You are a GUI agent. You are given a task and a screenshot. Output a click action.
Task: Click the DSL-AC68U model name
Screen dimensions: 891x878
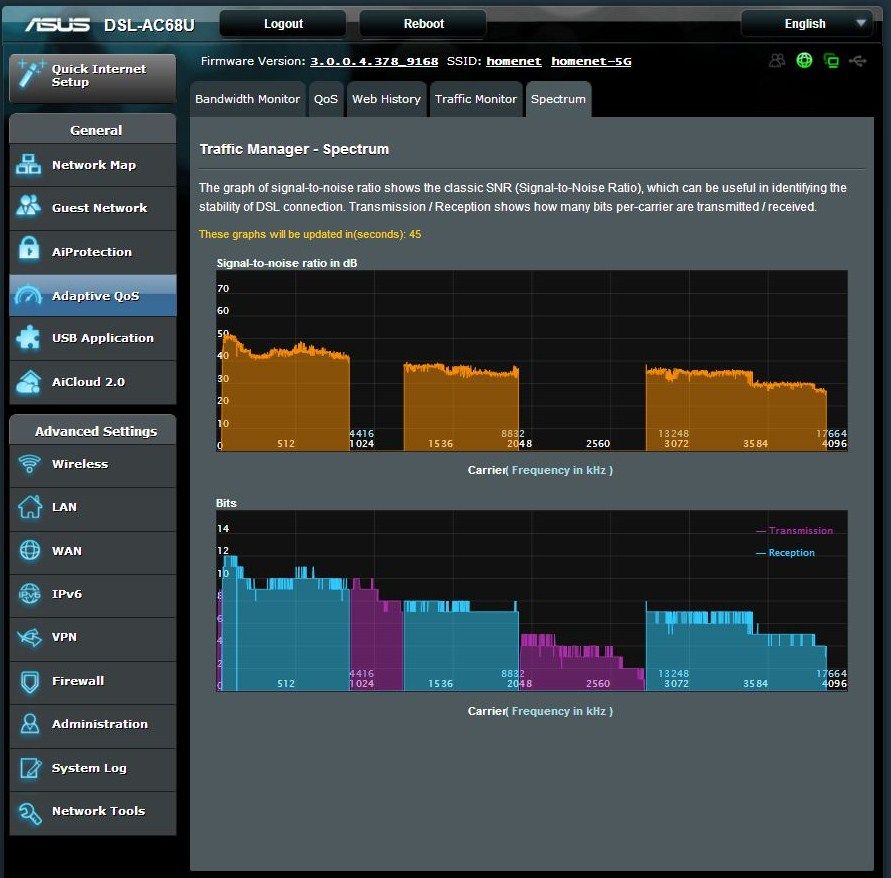pyautogui.click(x=149, y=25)
